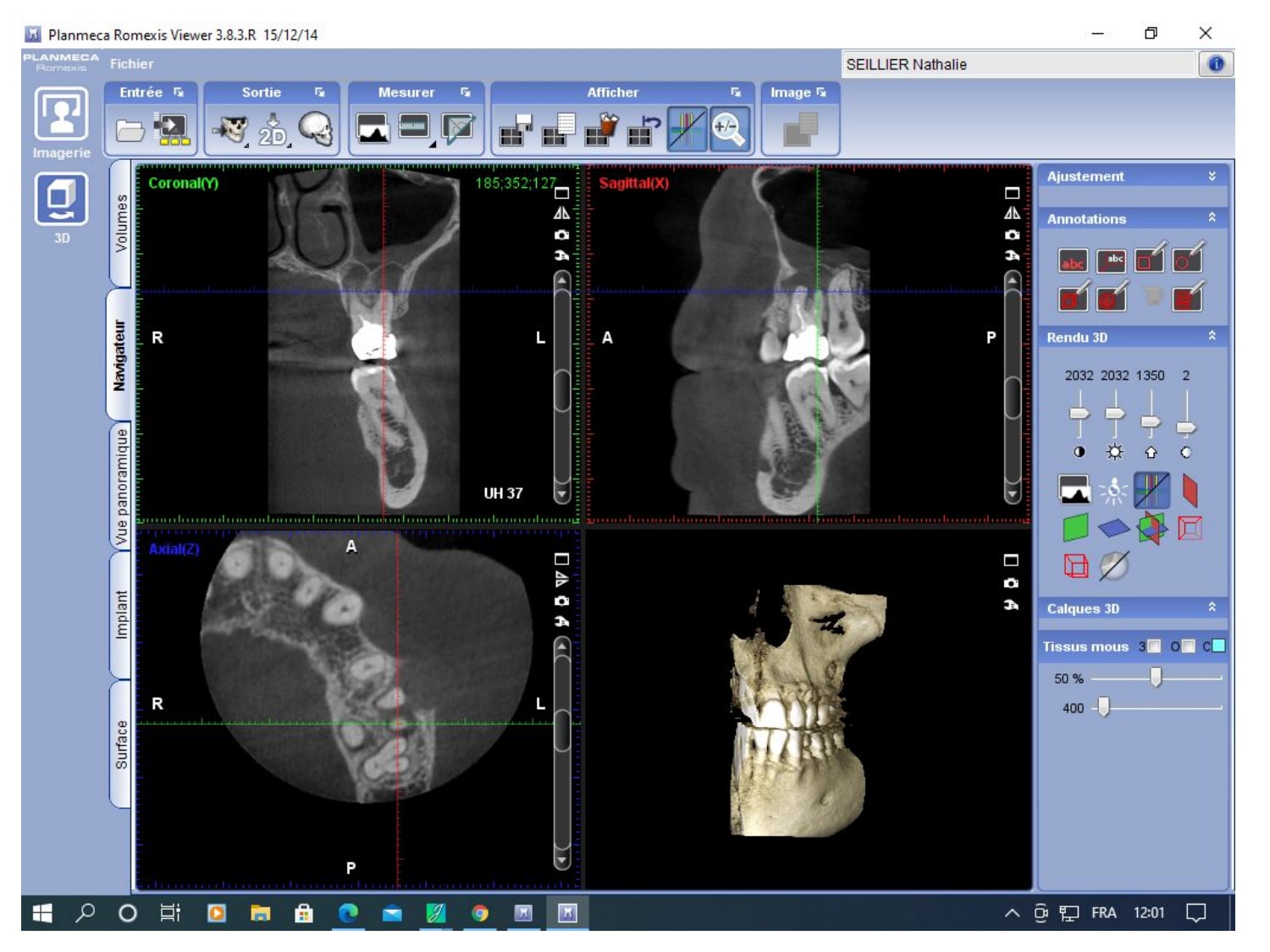Open the Fichier menu

(131, 64)
